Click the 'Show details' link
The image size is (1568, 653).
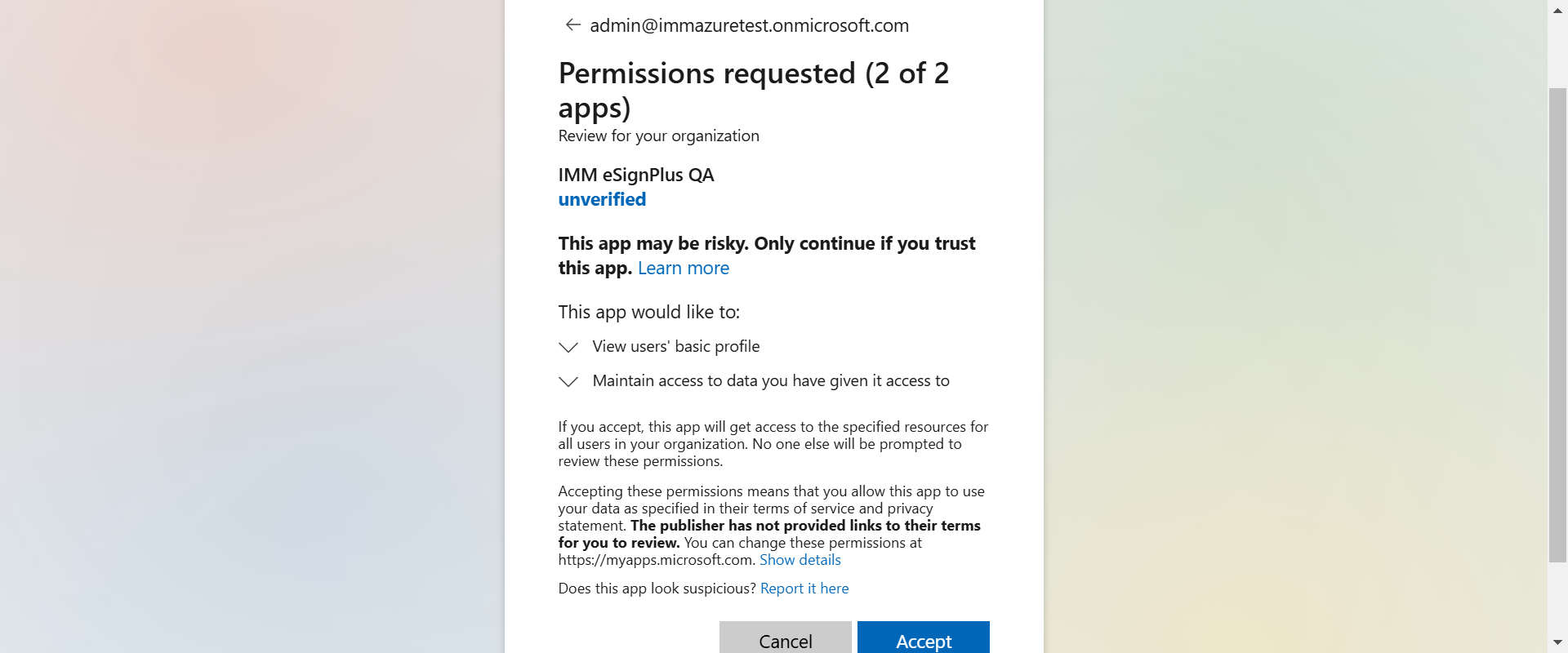[x=800, y=560]
